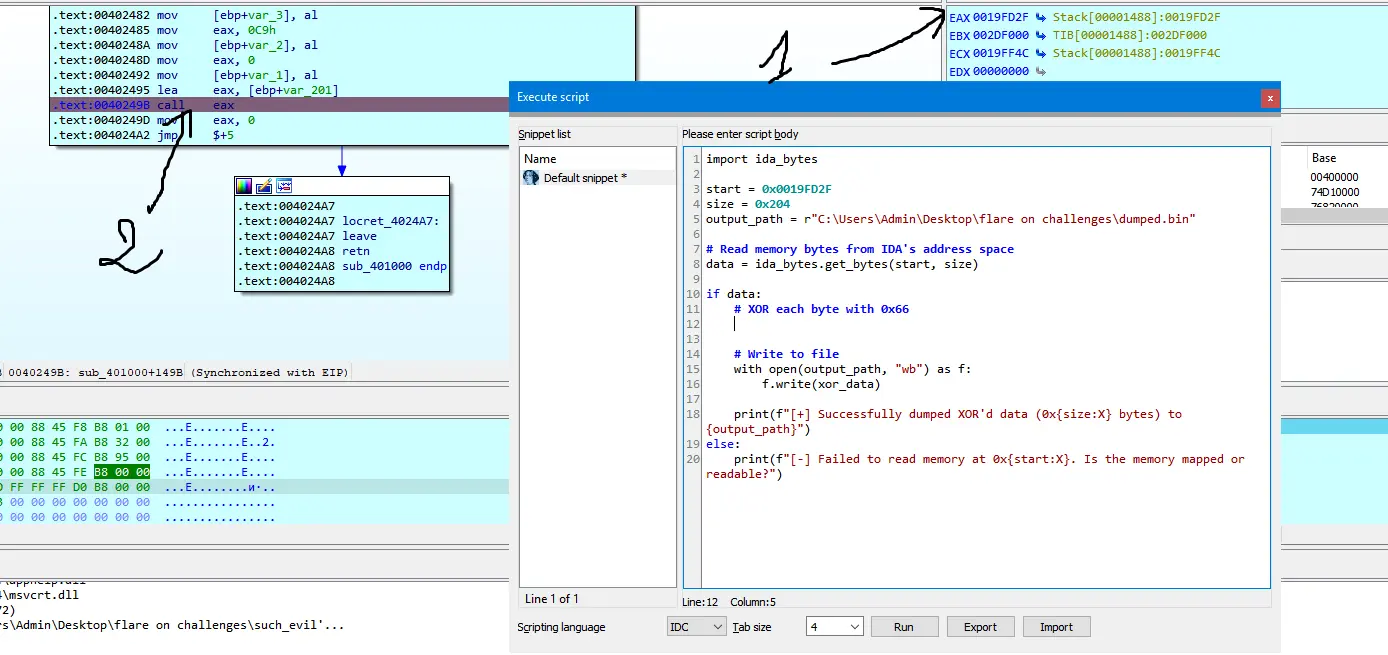The width and height of the screenshot is (1388, 655).
Task: Close the Execute script dialog
Action: coord(1270,98)
